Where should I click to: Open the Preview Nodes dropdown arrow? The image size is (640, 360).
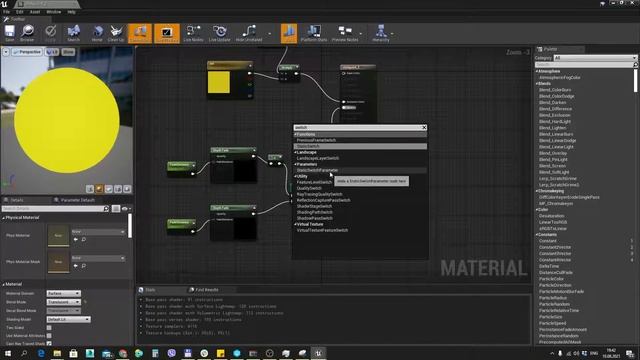tap(361, 33)
